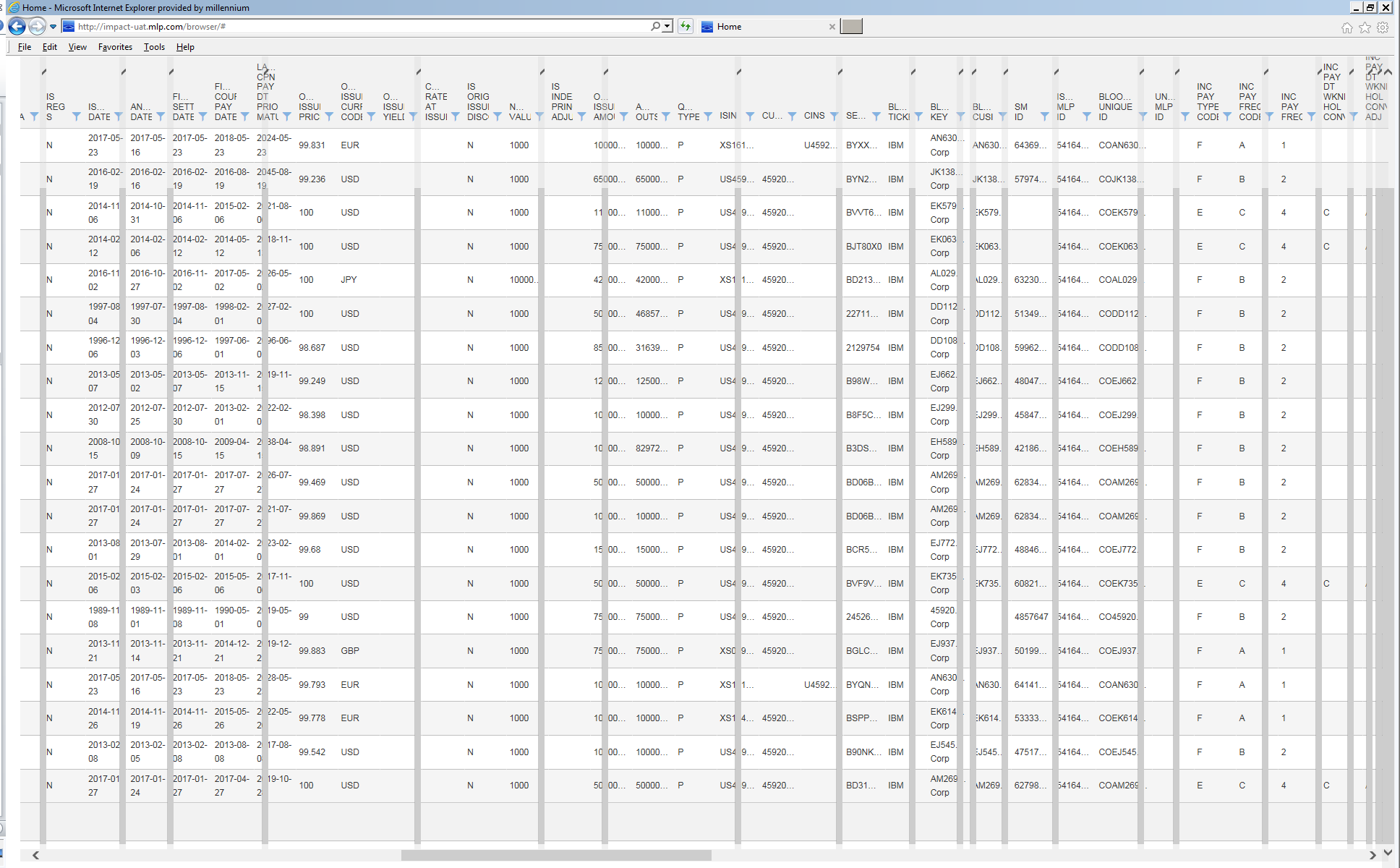This screenshot has width=1400, height=868.
Task: Open IE Tools gear icon
Action: click(1383, 27)
